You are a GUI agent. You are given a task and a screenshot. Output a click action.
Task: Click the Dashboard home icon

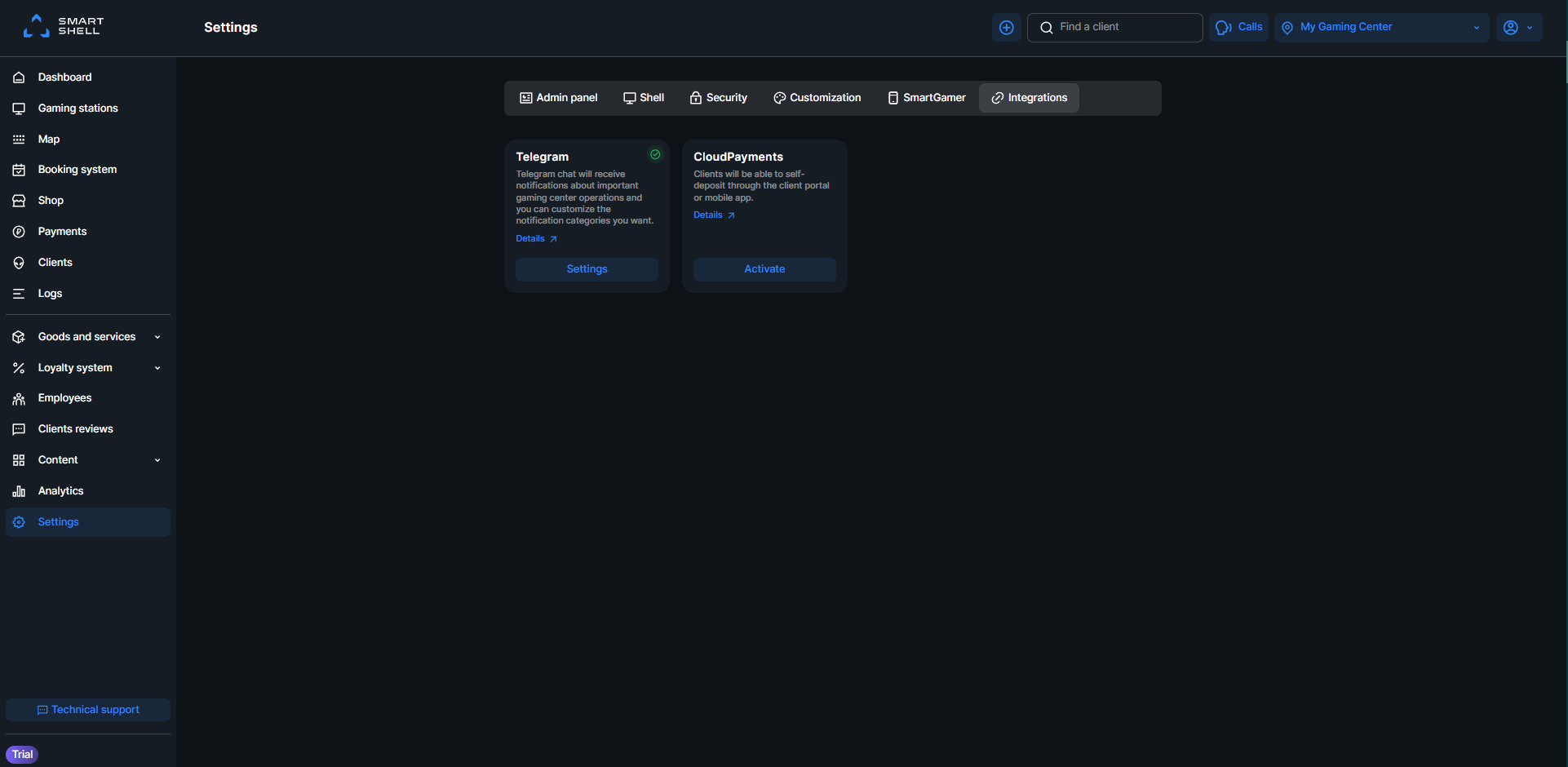[x=19, y=78]
